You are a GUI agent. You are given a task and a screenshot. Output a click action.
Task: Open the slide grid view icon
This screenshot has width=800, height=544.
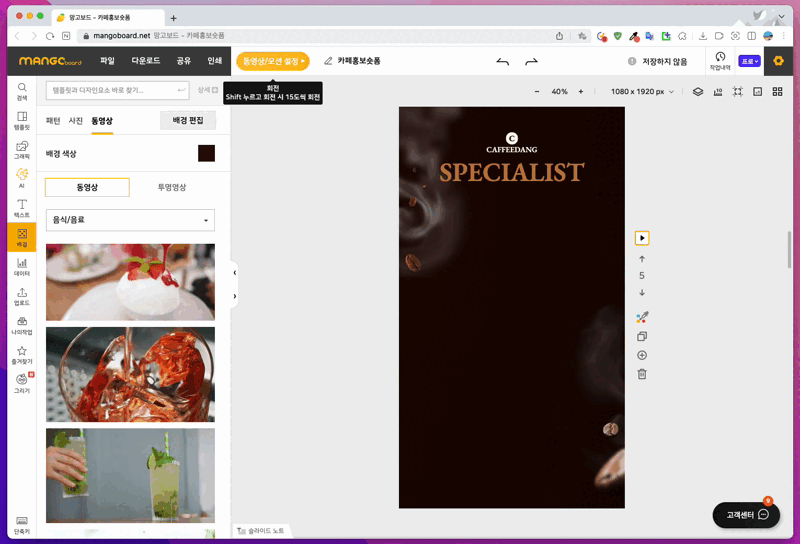pos(778,92)
